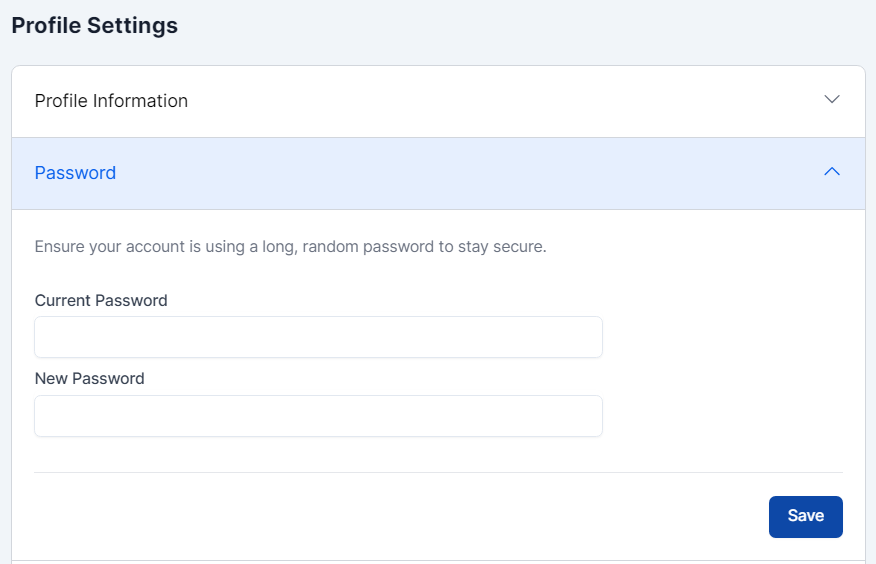The image size is (876, 564).
Task: Focus the Current Password input field
Action: click(318, 337)
